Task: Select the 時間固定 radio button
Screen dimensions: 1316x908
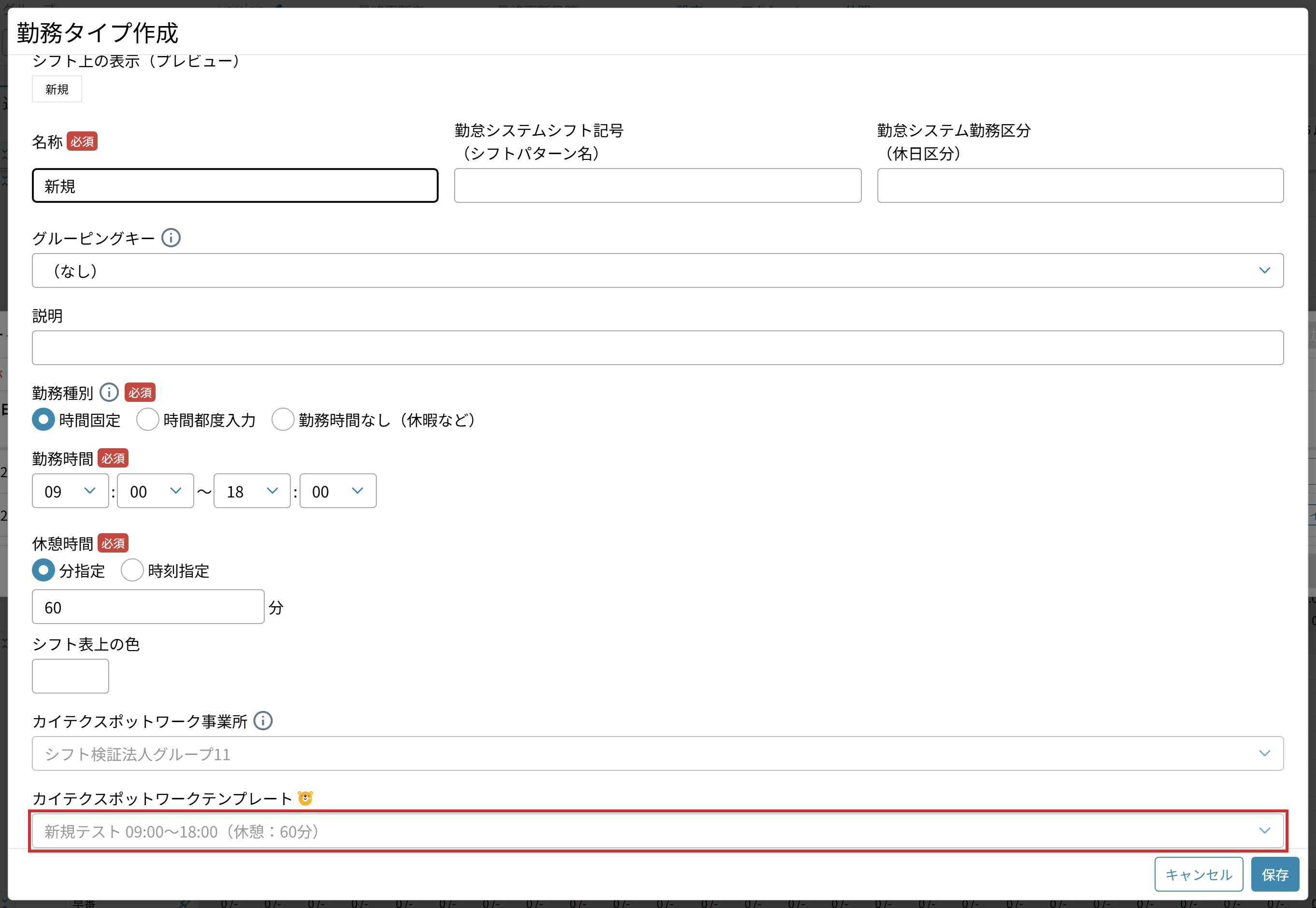Action: click(x=43, y=419)
